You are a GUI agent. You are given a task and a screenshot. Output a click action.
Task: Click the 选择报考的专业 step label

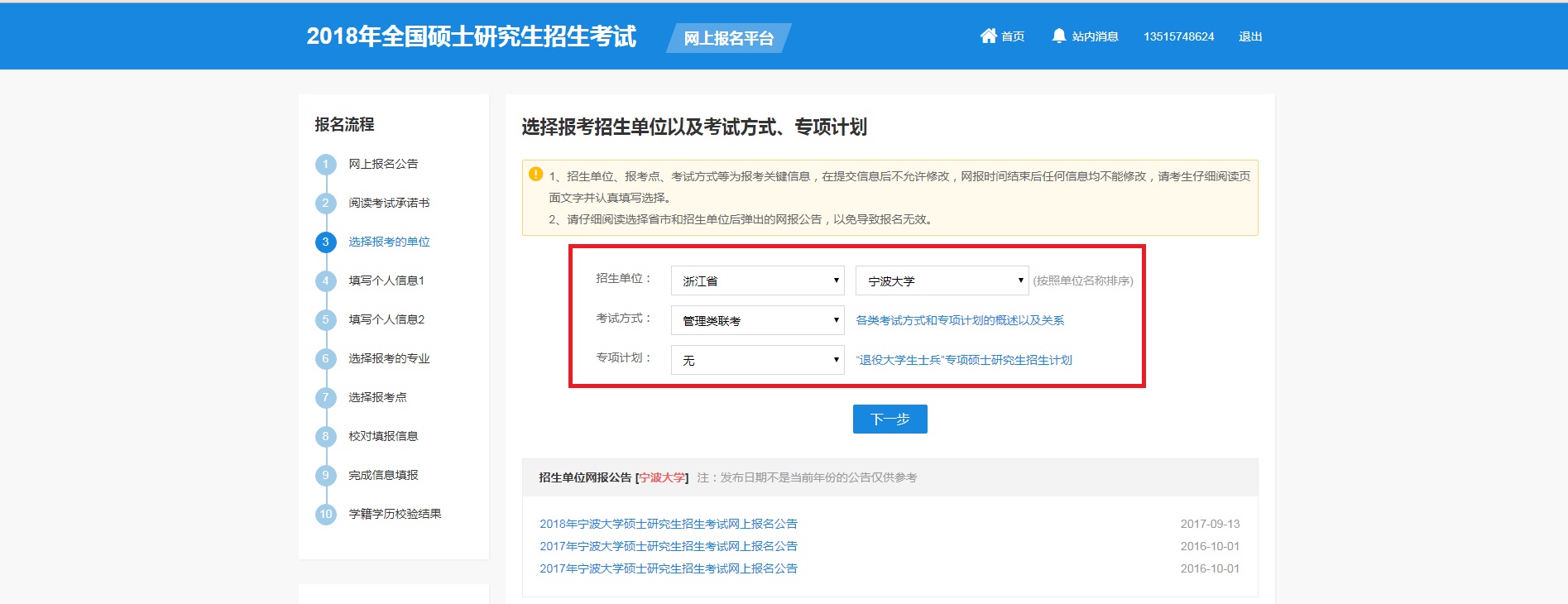tap(389, 358)
